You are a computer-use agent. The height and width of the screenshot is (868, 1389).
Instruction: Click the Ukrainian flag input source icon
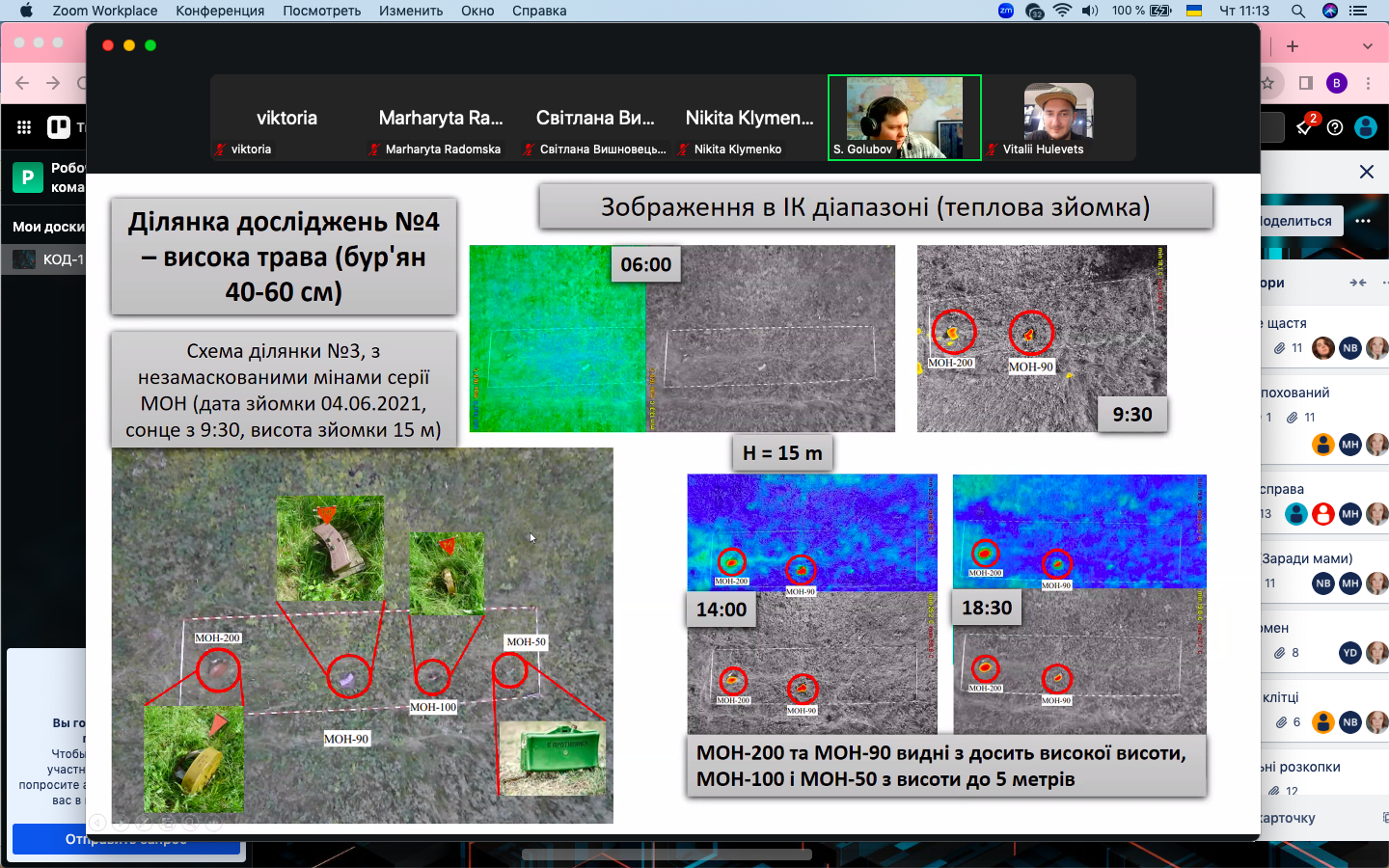(x=1193, y=11)
